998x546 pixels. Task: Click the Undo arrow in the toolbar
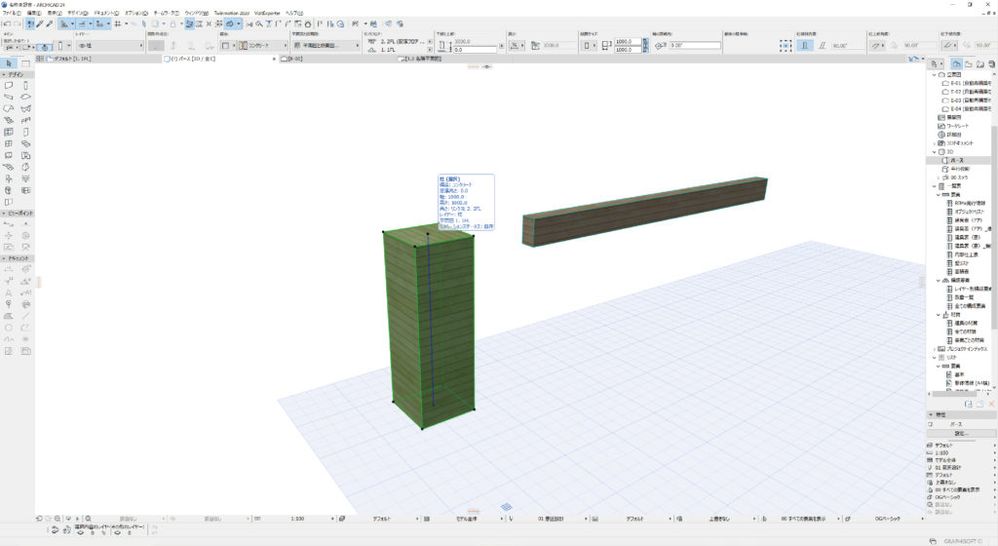pyautogui.click(x=8, y=23)
